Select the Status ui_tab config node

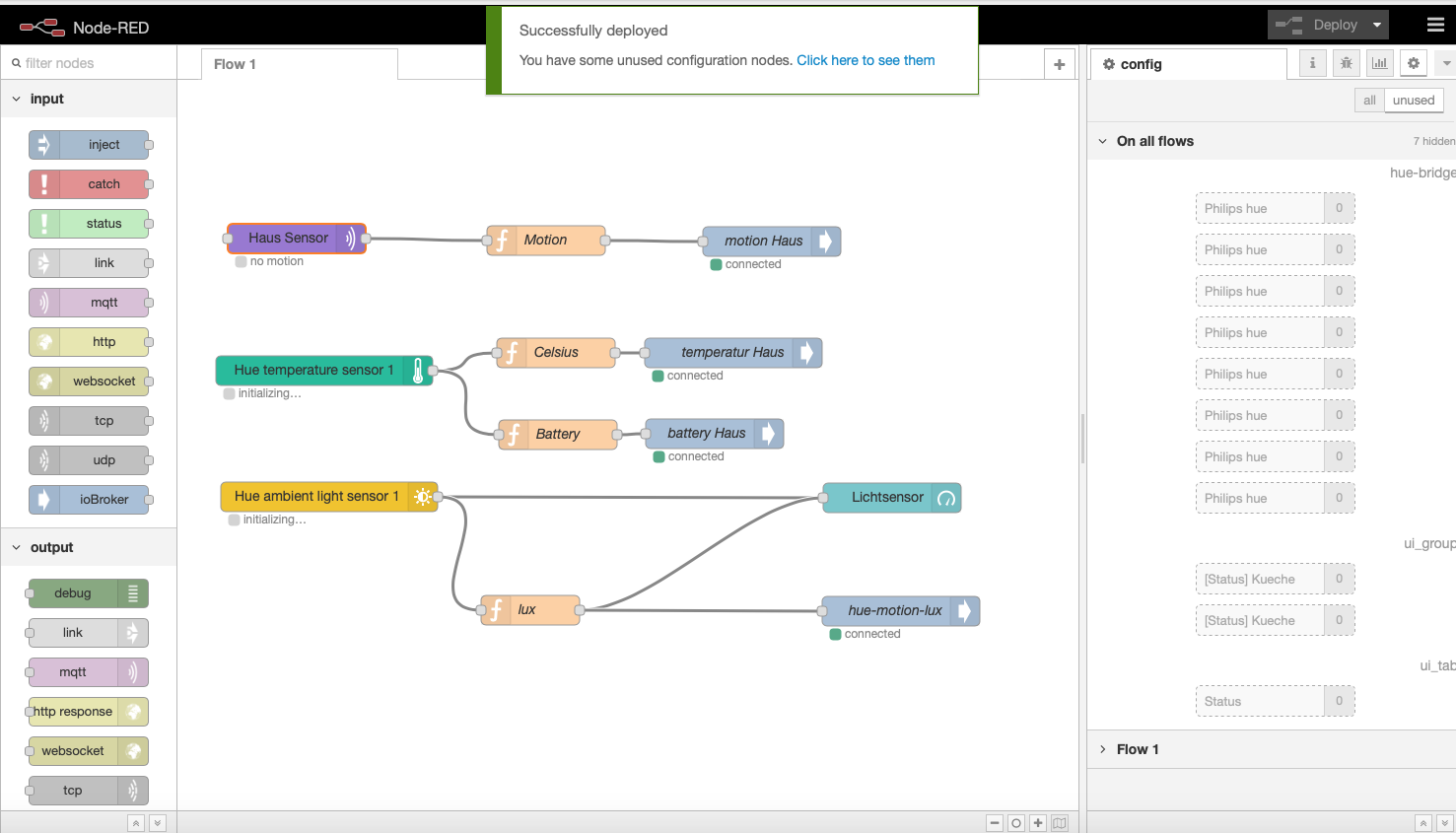[x=1275, y=701]
